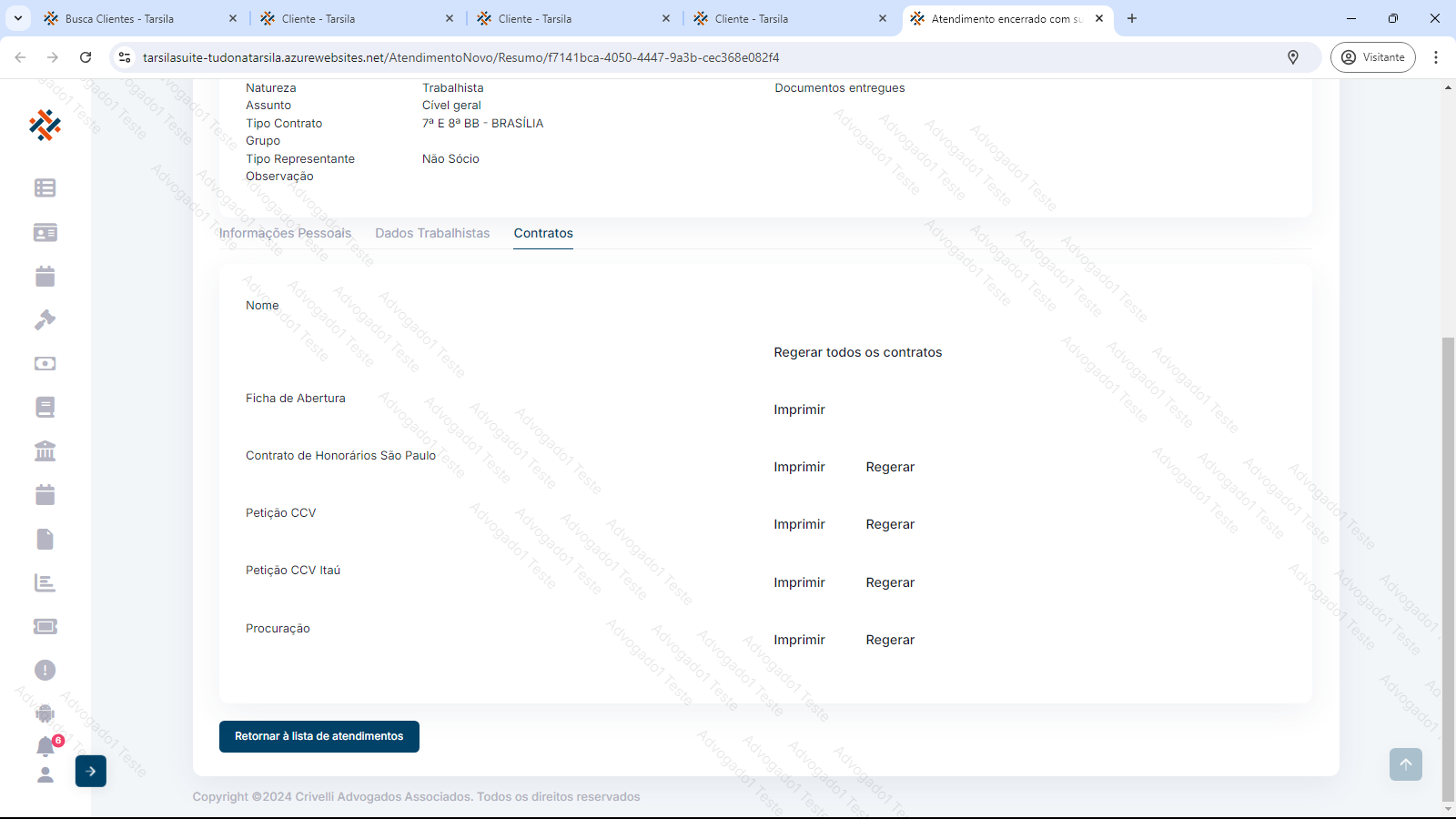Print the Procuração document
This screenshot has width=1456, height=819.
[799, 641]
